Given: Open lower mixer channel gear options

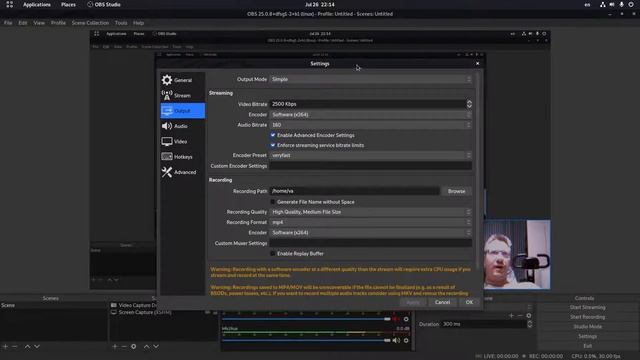Looking at the screenshot, I should [406, 340].
